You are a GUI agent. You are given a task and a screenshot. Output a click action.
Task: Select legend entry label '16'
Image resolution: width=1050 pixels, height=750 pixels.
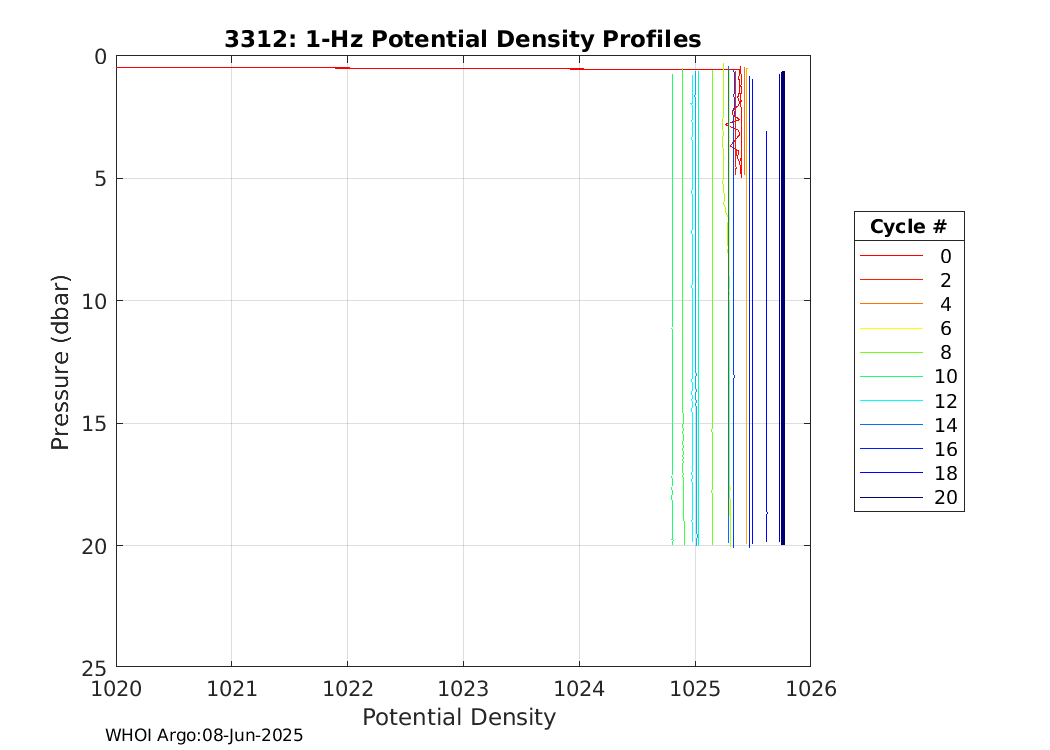(x=946, y=449)
